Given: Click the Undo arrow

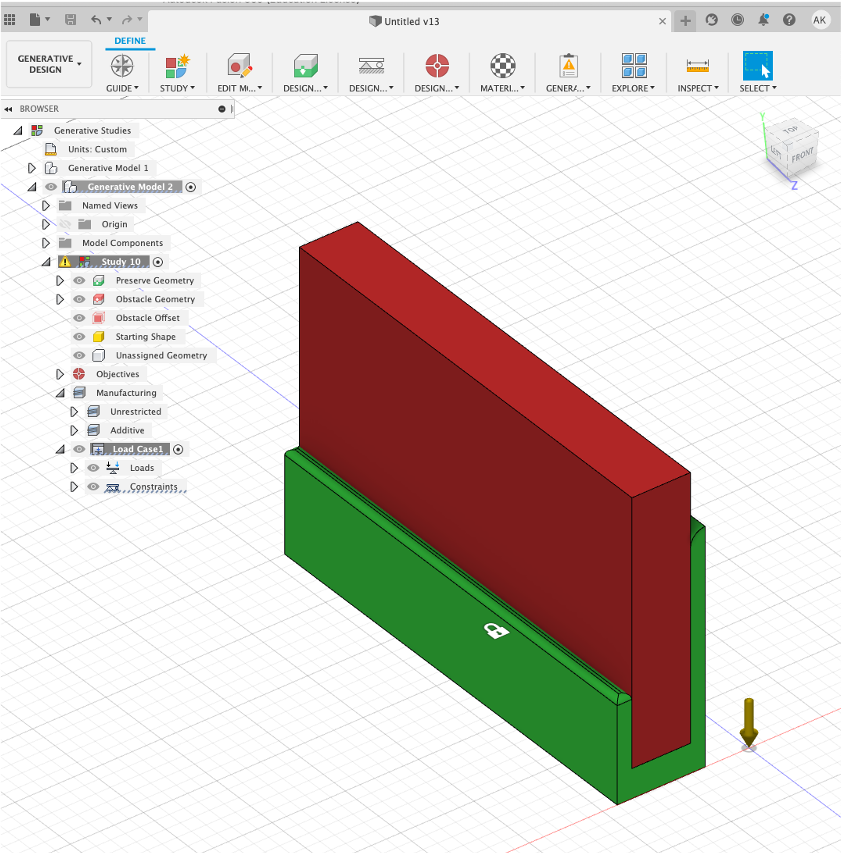Looking at the screenshot, I should pyautogui.click(x=96, y=20).
